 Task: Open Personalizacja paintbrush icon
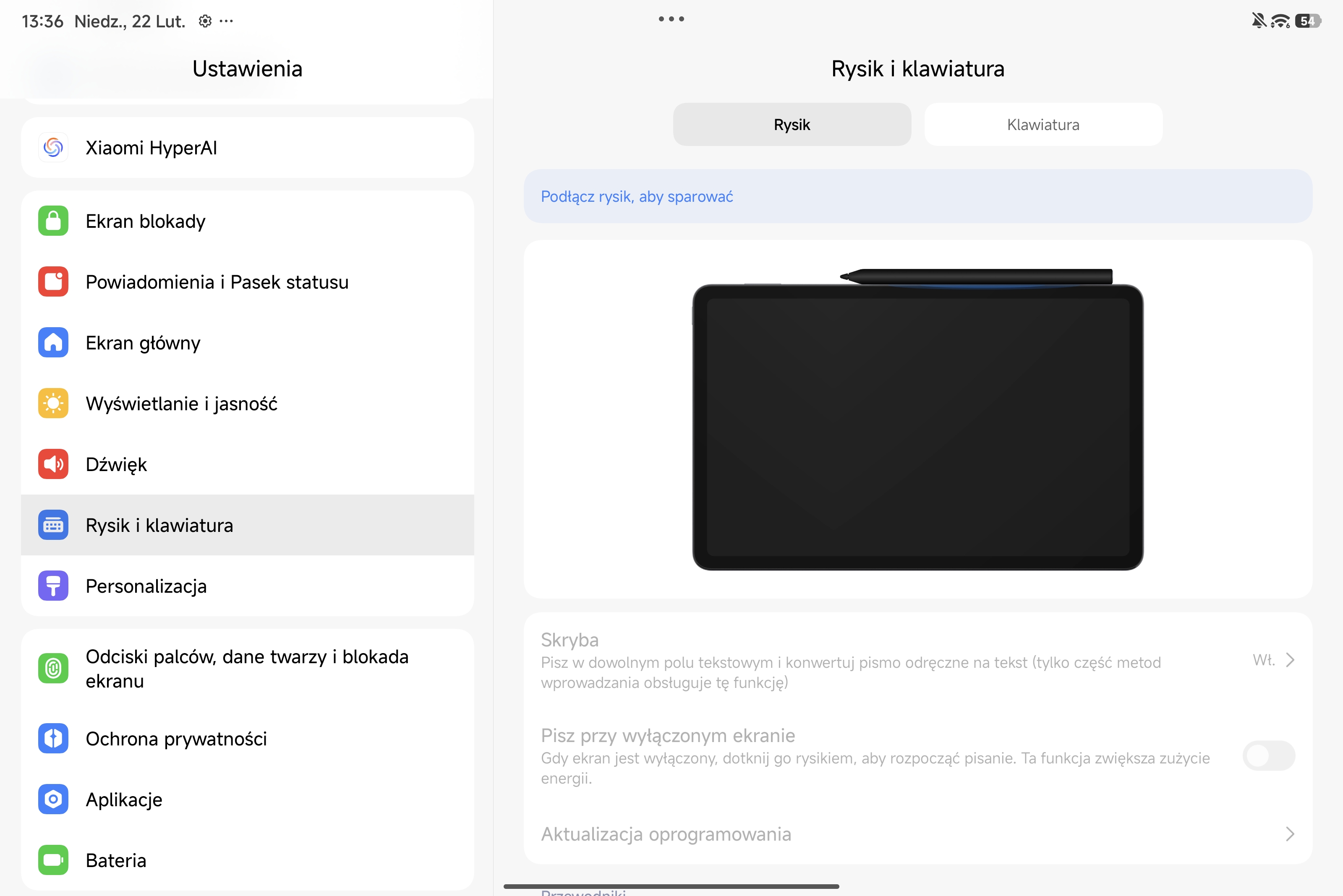click(x=53, y=586)
